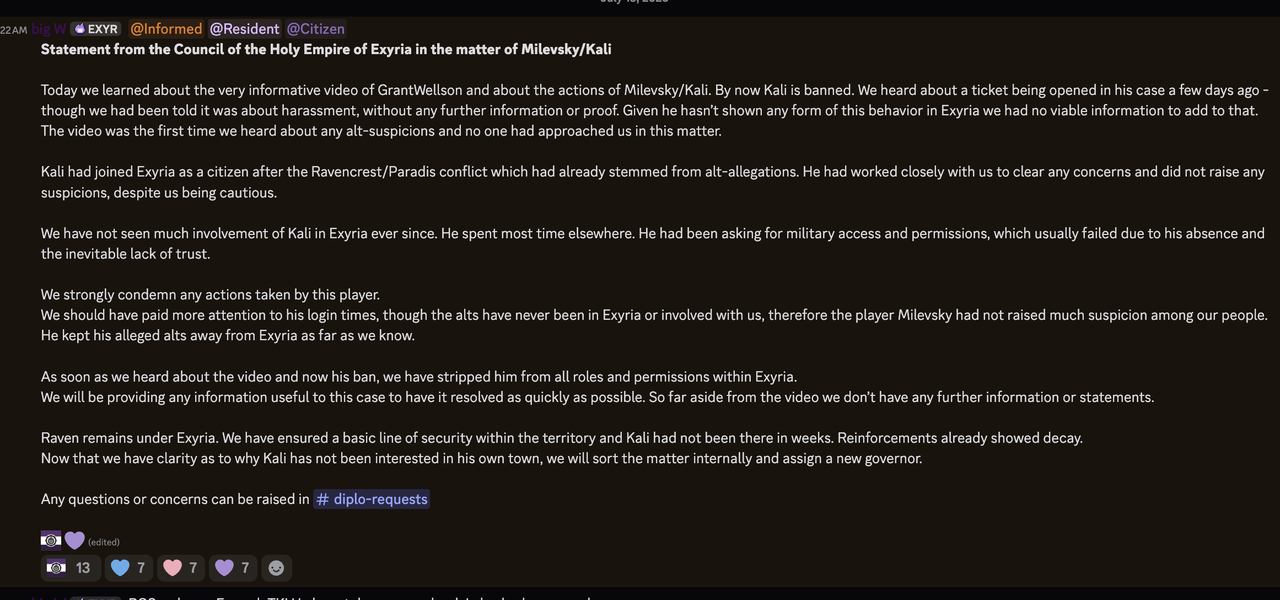Image resolution: width=1280 pixels, height=600 pixels.
Task: Toggle the blue heart reaction
Action: (x=129, y=568)
